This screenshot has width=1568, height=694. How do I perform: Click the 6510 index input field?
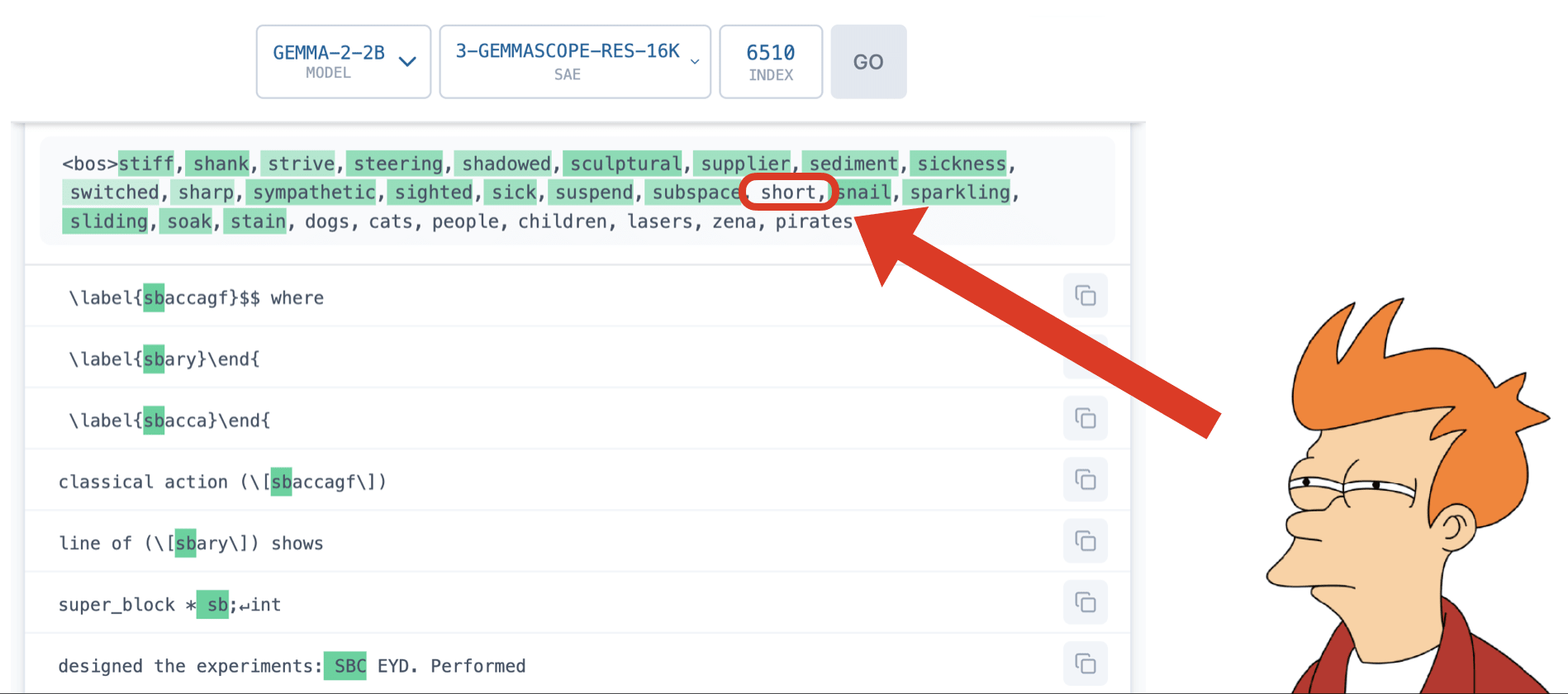(770, 62)
